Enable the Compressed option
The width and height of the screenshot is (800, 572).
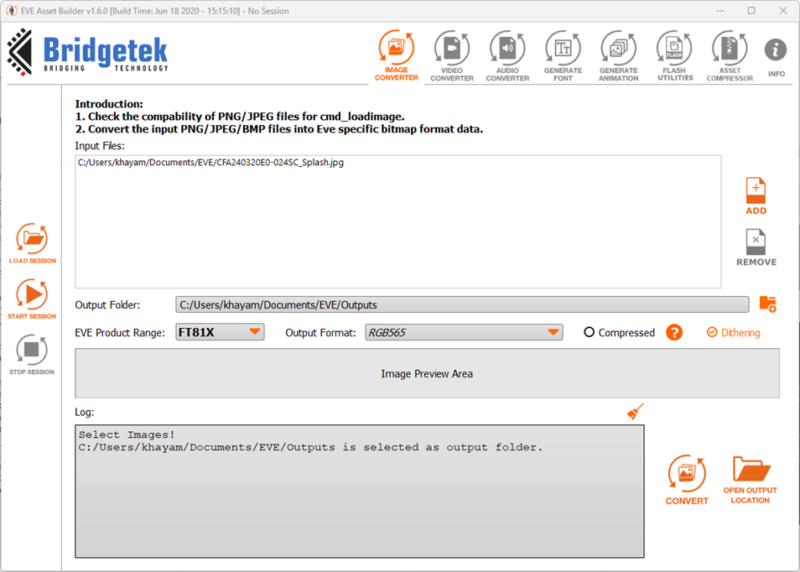tap(590, 332)
